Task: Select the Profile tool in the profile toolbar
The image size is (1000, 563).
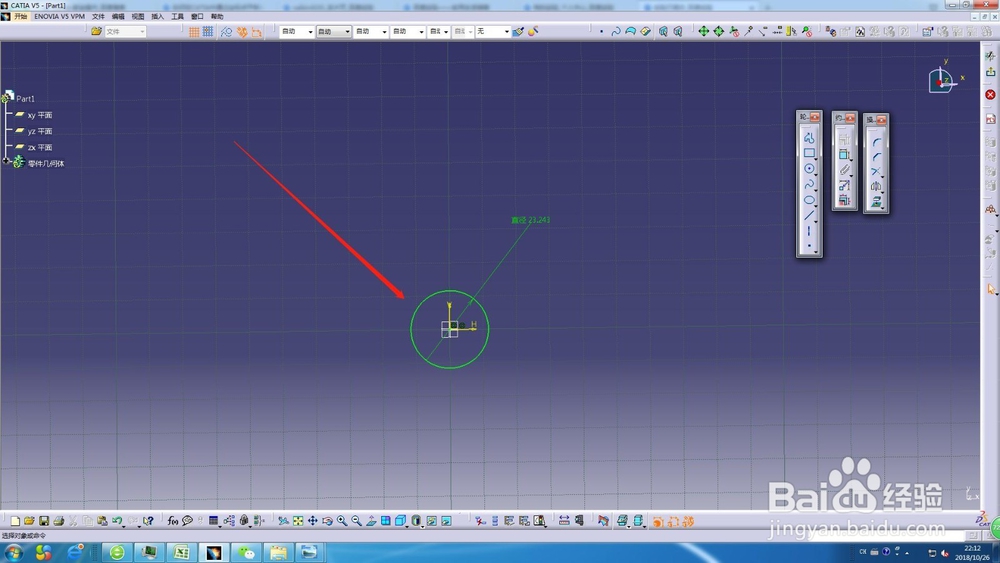Action: (809, 137)
